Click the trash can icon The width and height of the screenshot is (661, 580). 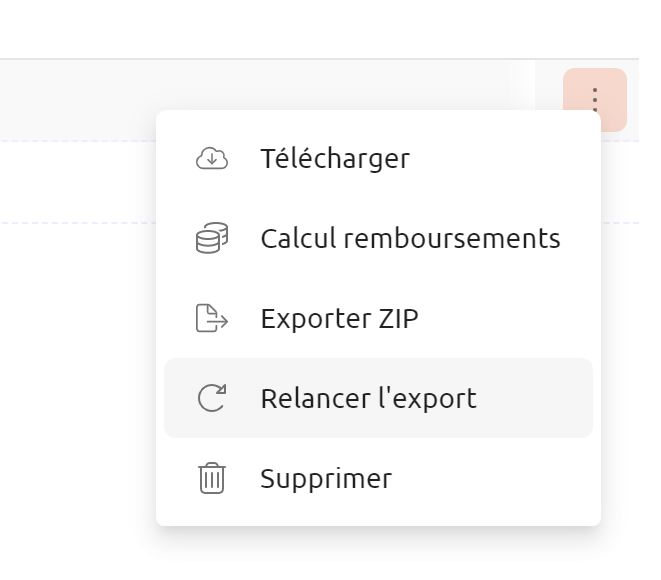click(x=212, y=478)
